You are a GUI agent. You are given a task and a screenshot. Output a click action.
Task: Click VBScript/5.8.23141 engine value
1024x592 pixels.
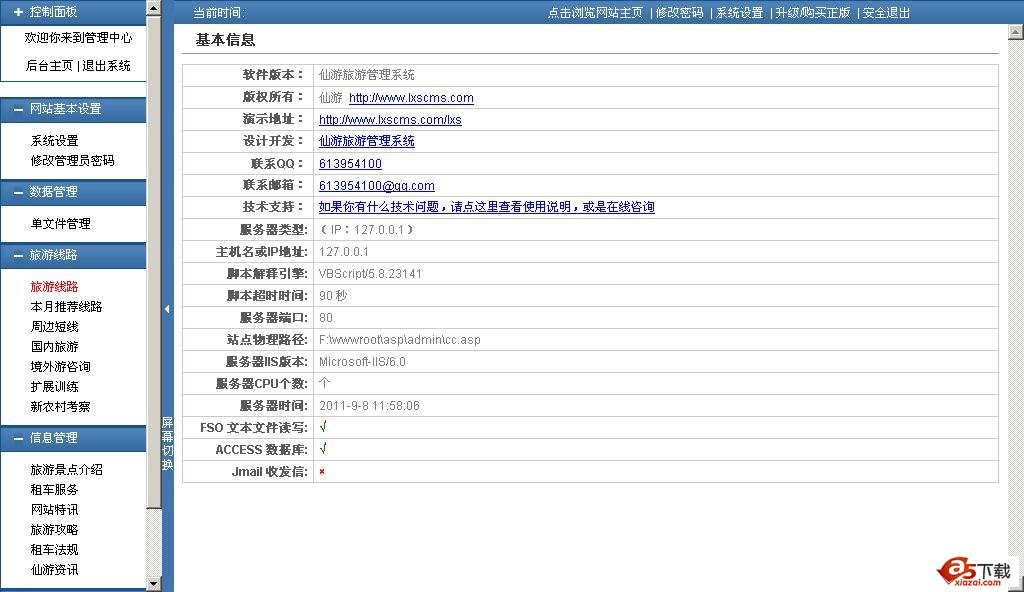370,274
